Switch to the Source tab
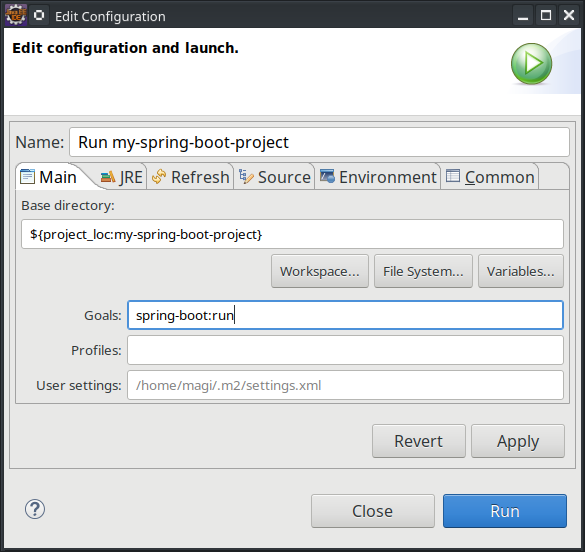Image resolution: width=585 pixels, height=552 pixels. pyautogui.click(x=274, y=177)
